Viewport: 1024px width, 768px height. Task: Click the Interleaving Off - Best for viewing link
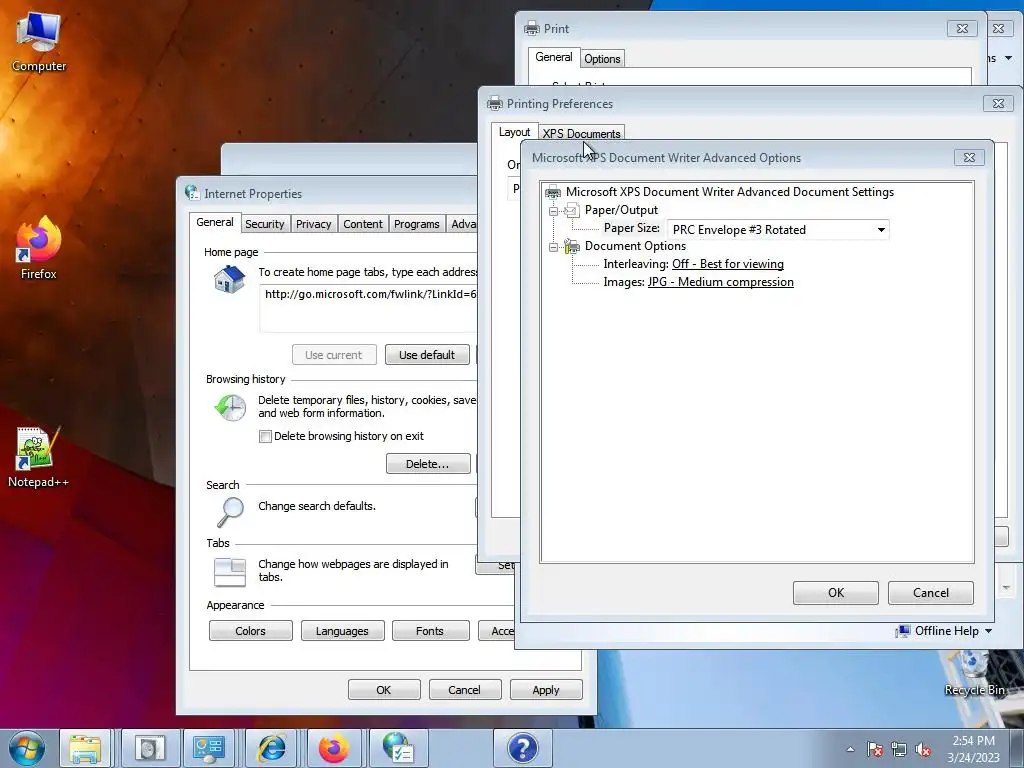click(x=728, y=264)
